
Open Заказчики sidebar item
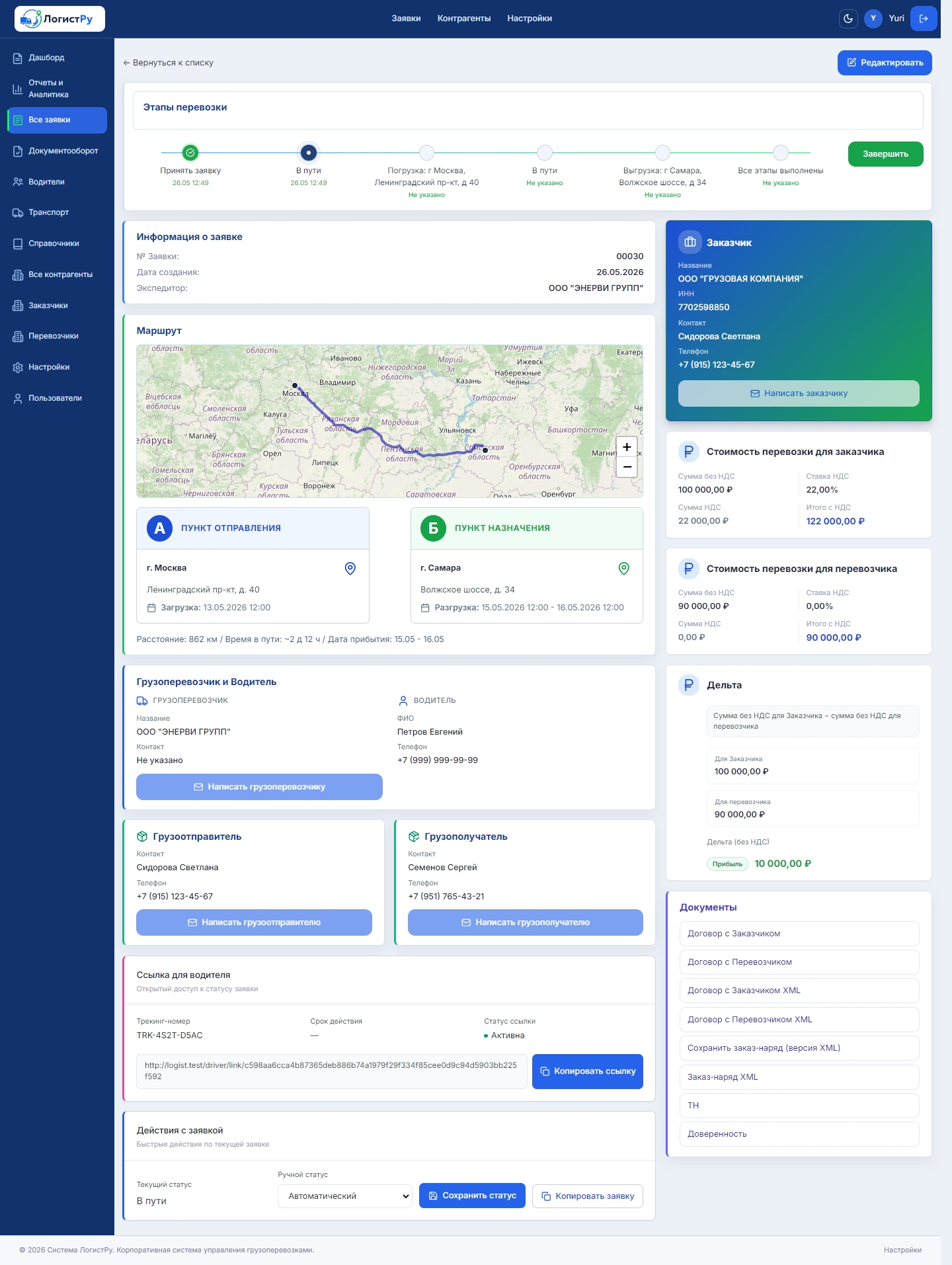click(x=57, y=306)
